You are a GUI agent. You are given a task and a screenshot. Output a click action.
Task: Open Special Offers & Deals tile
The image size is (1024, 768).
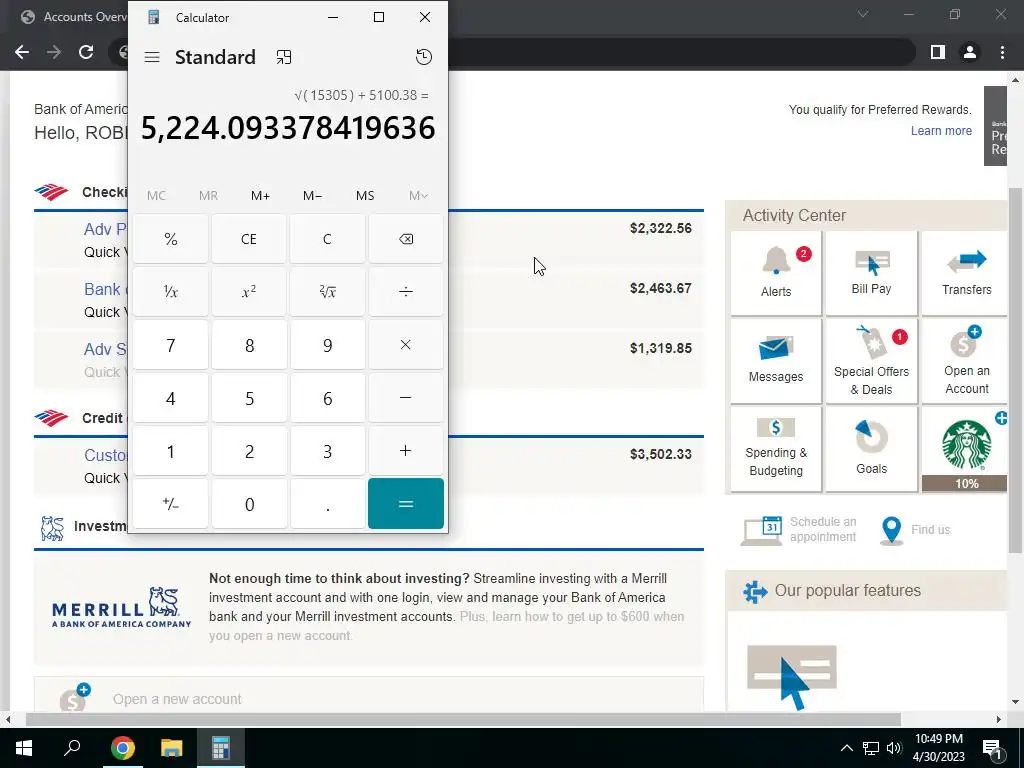[x=871, y=360]
